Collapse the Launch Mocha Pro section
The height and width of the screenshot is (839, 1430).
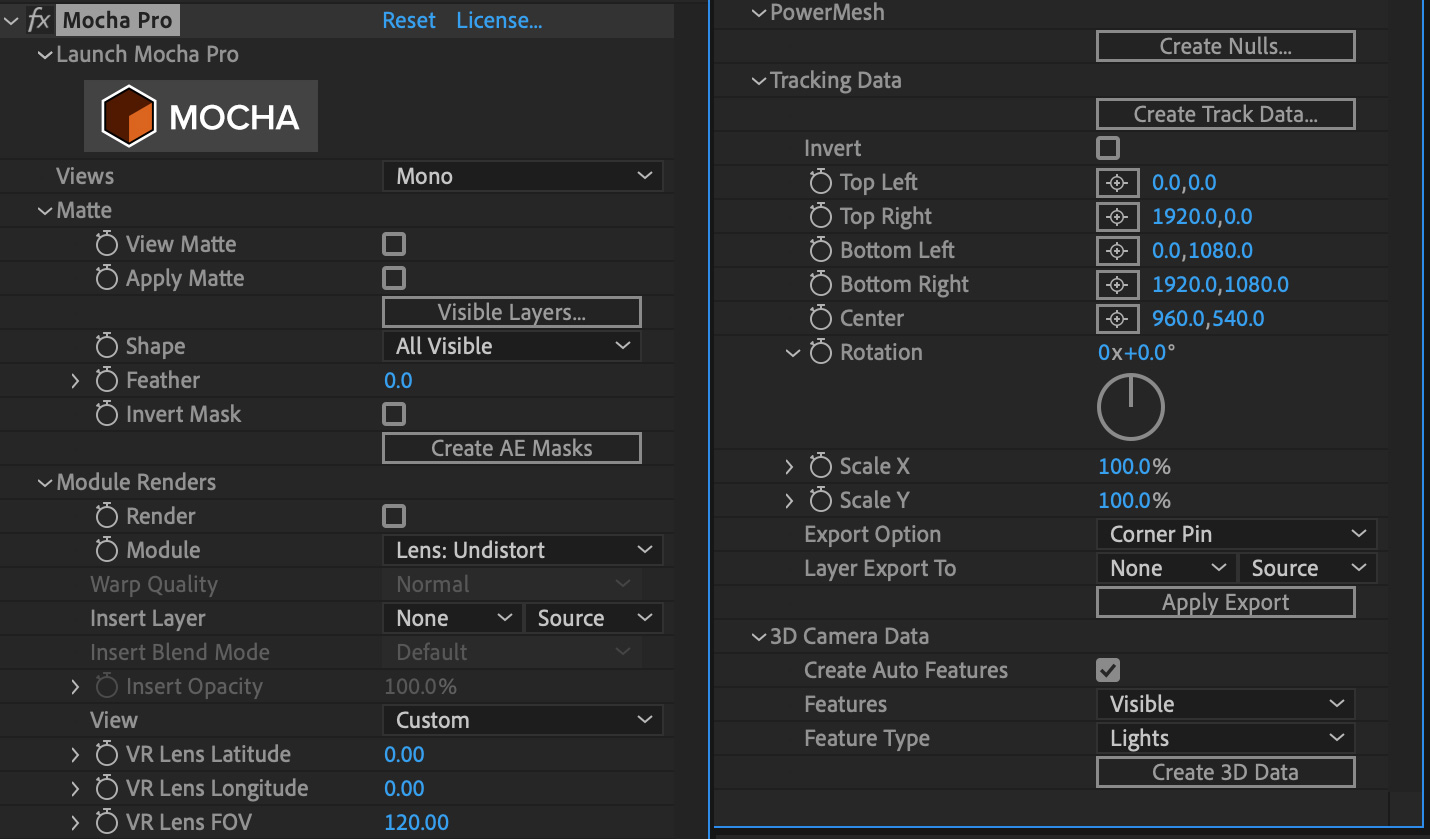coord(45,54)
